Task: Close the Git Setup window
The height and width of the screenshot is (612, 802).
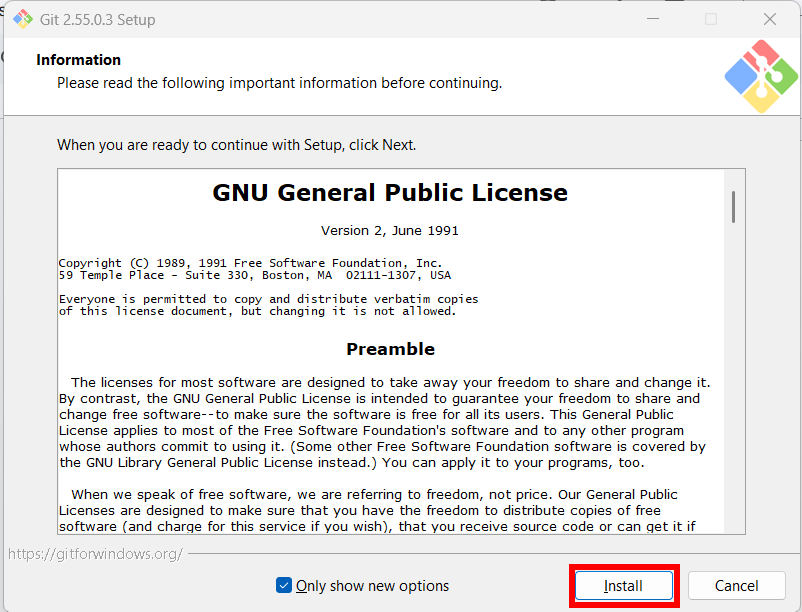Action: tap(770, 19)
